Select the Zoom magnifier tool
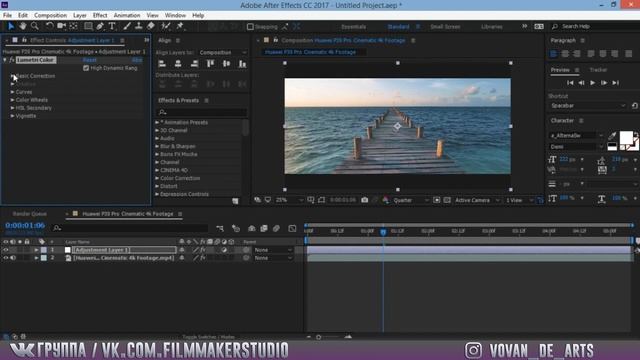The width and height of the screenshot is (640, 360). (x=35, y=26)
